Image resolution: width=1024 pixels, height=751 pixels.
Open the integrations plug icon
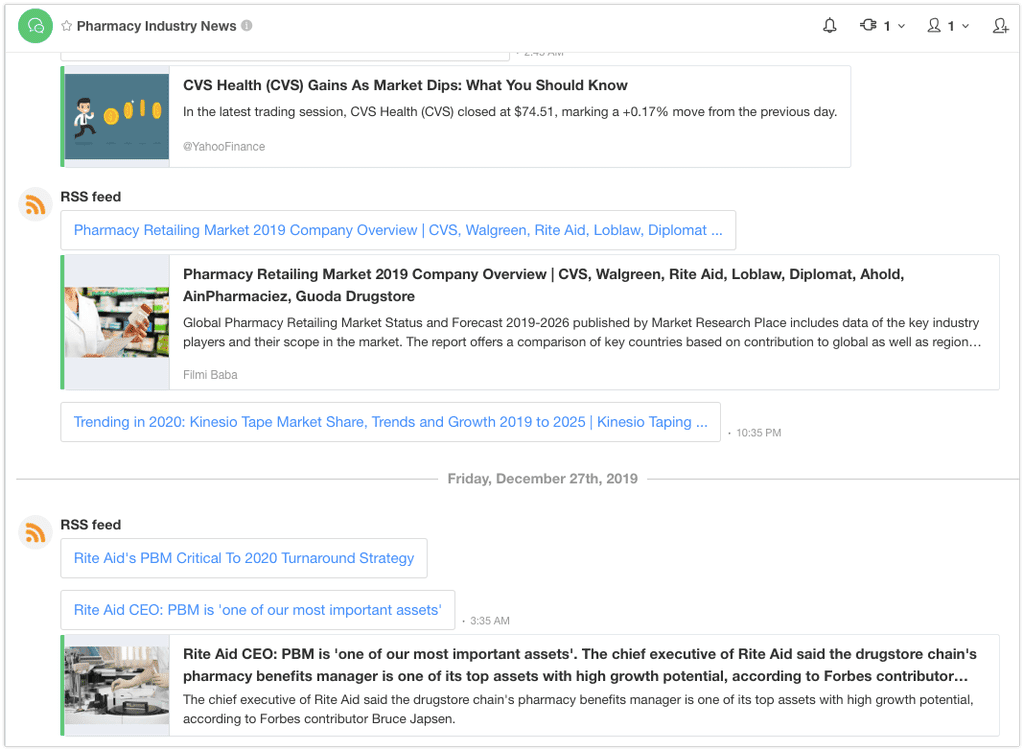[868, 25]
